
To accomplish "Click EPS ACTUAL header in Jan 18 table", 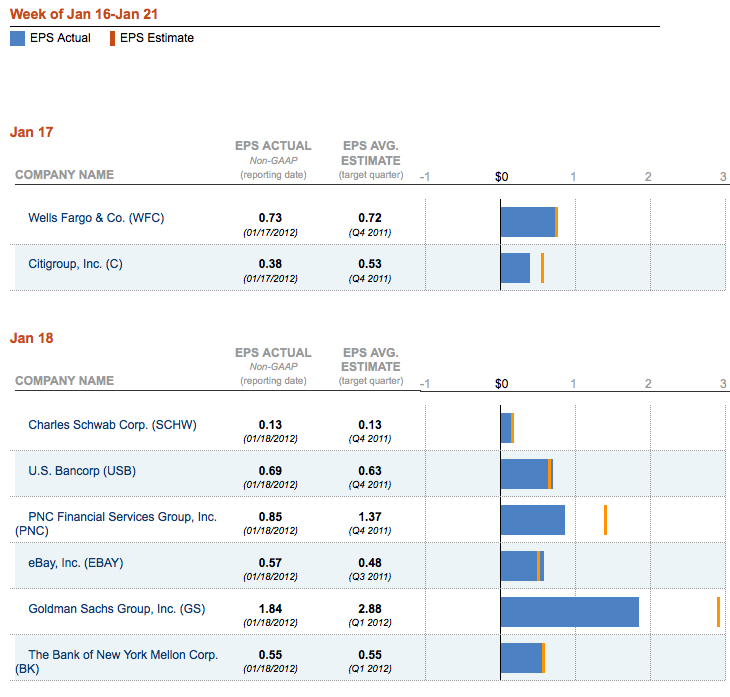I will coord(273,352).
